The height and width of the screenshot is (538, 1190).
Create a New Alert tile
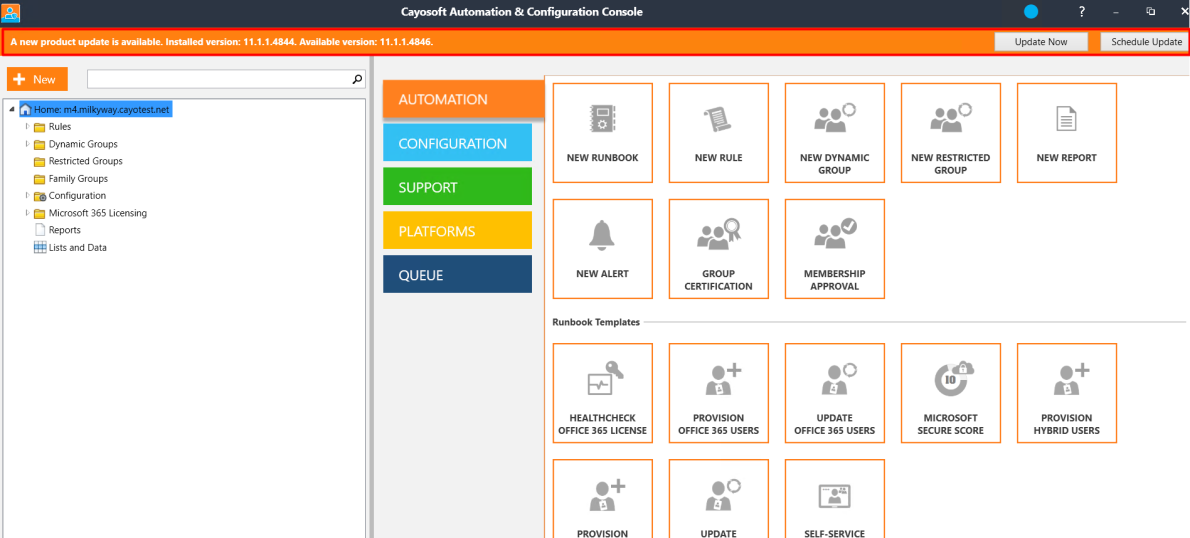click(603, 249)
